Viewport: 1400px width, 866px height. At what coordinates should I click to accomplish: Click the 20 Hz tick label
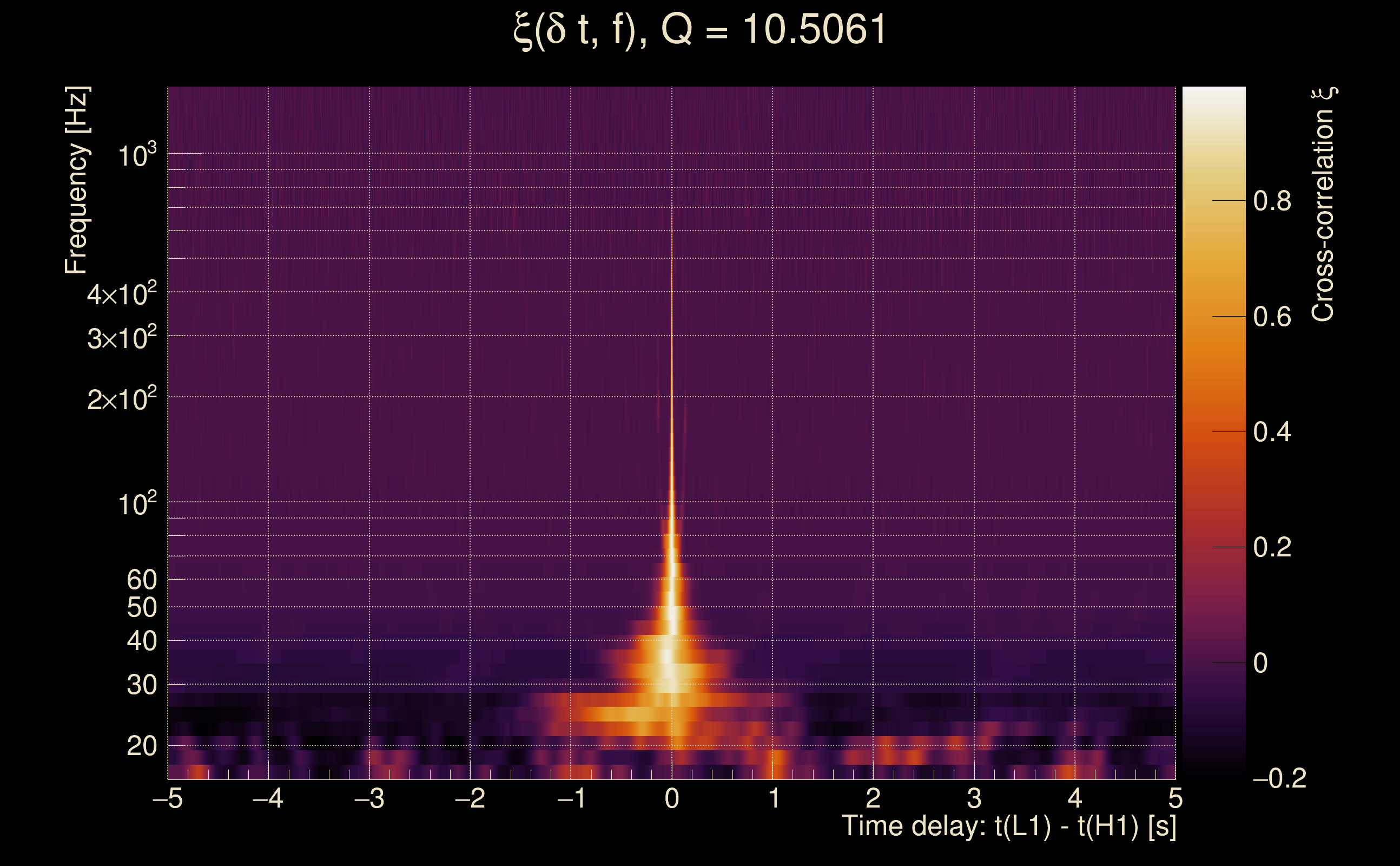(141, 746)
